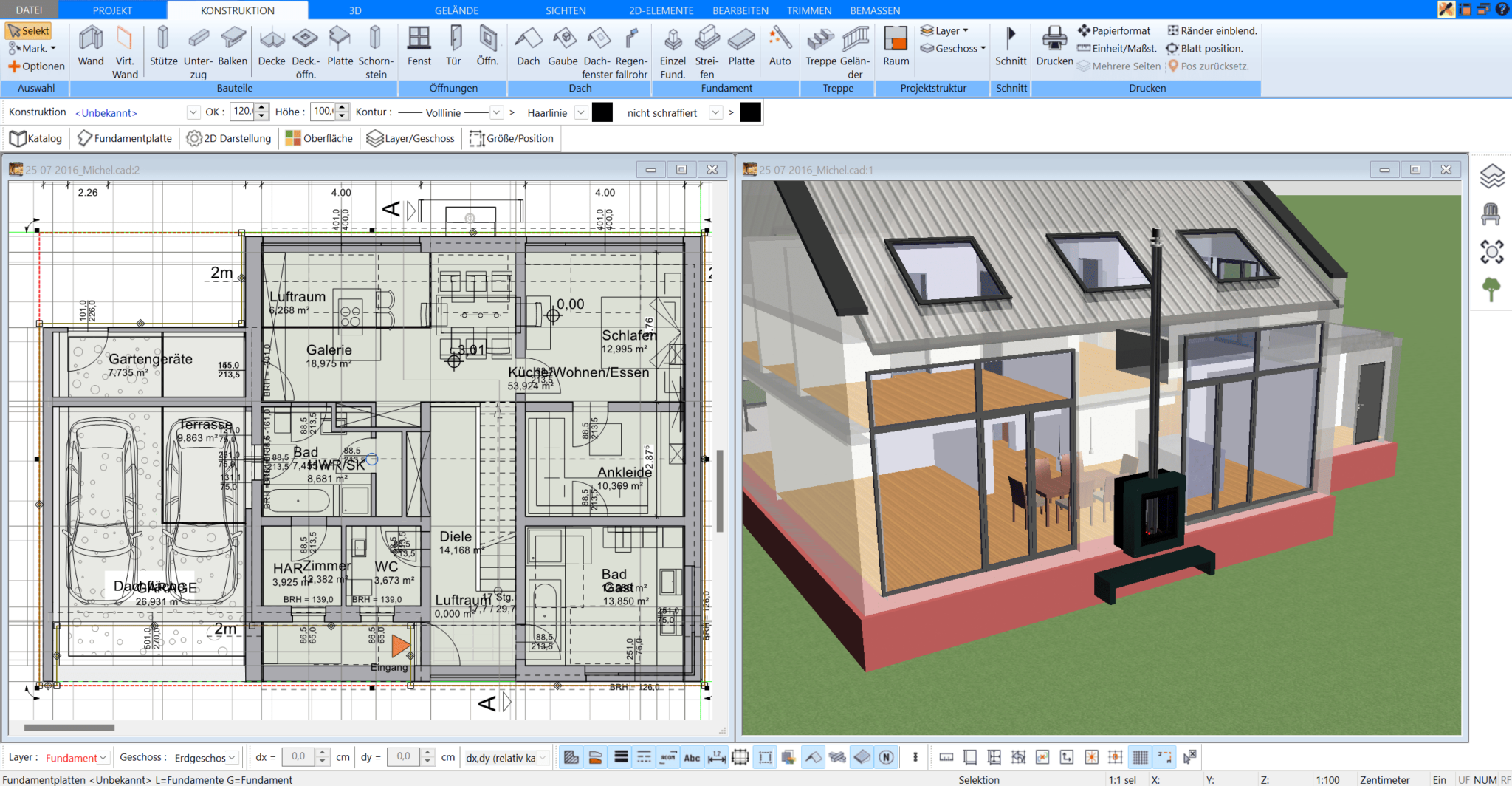Screen dimensions: 1512x786
Task: Toggle the grid display button
Action: 1140,757
